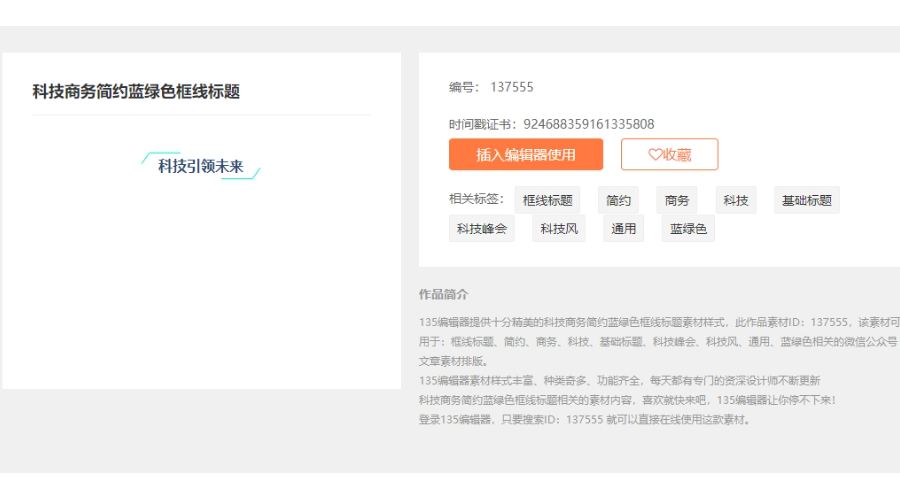Click the heart icon in 收藏 button
The height and width of the screenshot is (500, 900).
(x=655, y=154)
